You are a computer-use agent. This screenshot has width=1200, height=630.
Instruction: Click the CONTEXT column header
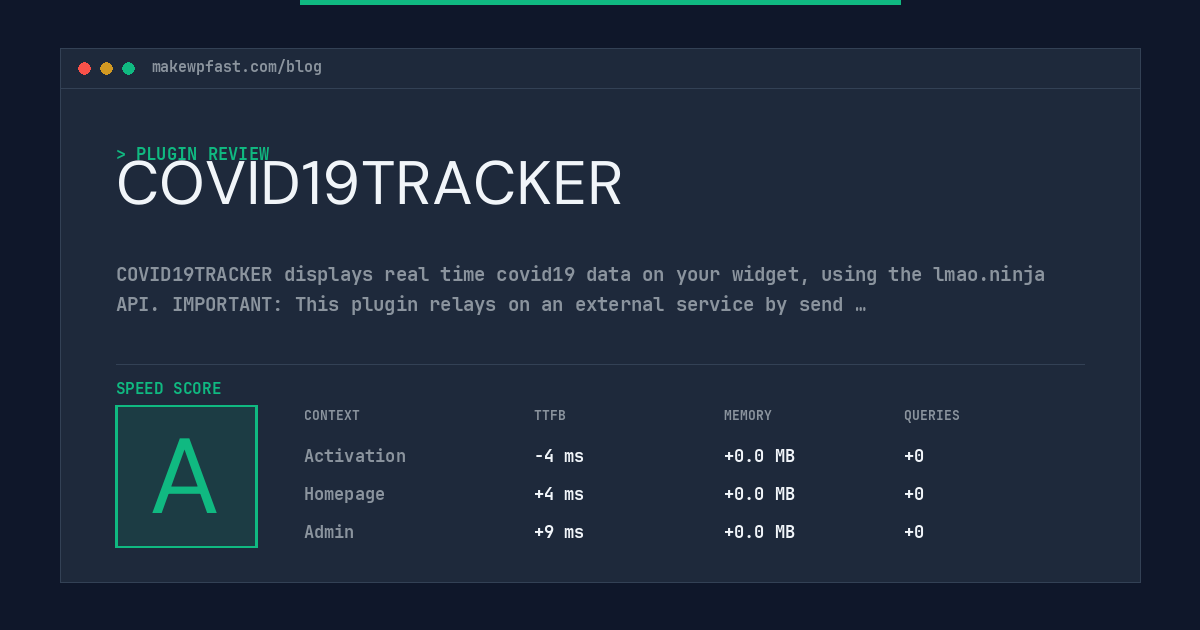(x=332, y=416)
